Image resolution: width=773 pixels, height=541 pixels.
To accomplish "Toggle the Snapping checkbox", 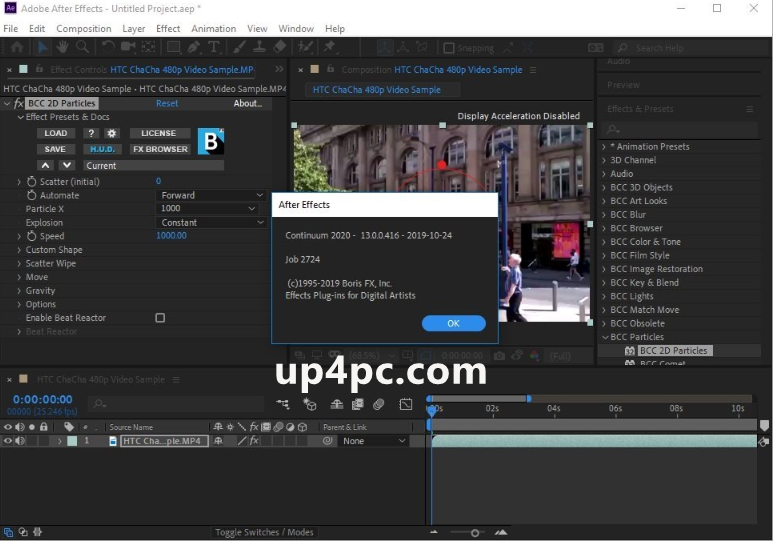I will [x=449, y=48].
